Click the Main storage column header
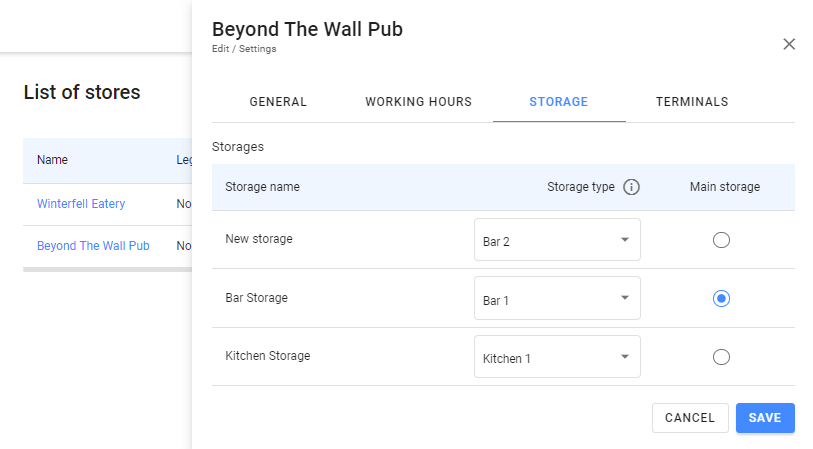Viewport: 813px width, 449px height. coord(725,187)
